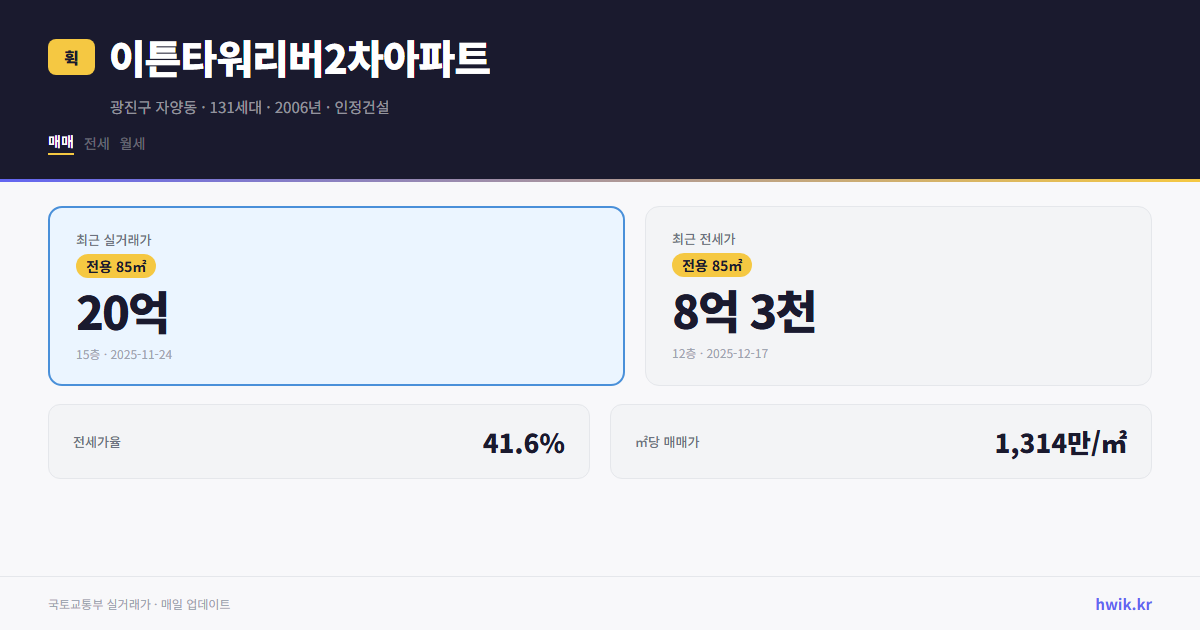Viewport: 1200px width, 630px height.
Task: Click the 12층 · 2025-12-17 date label
Action: [720, 354]
